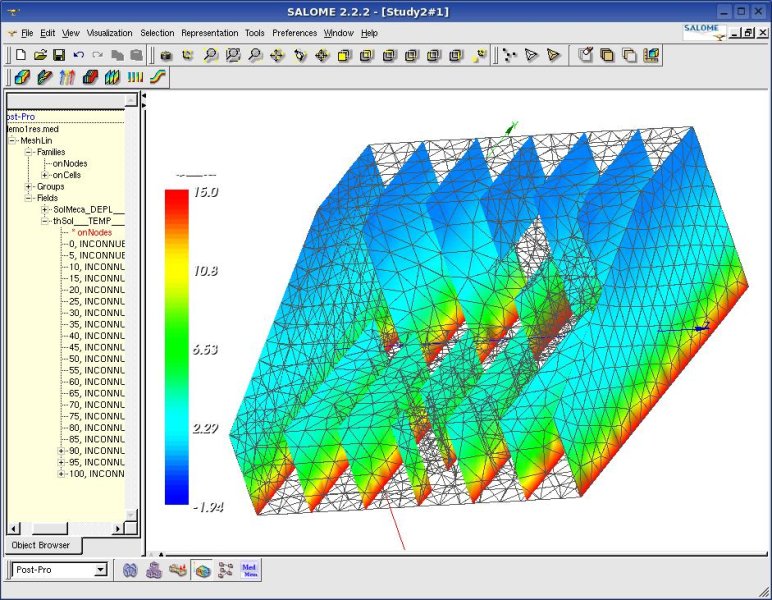The image size is (772, 600).
Task: Create a new study with New icon
Action: pos(21,55)
